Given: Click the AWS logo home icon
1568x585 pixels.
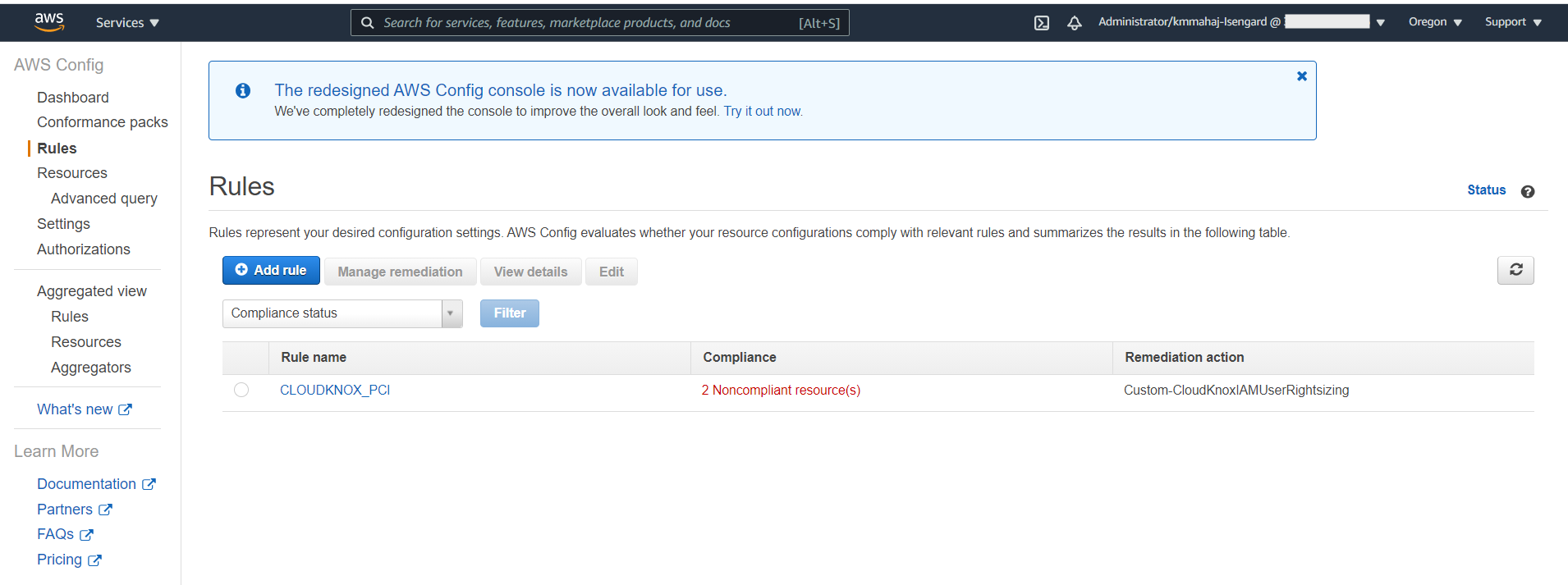Looking at the screenshot, I should pyautogui.click(x=49, y=22).
